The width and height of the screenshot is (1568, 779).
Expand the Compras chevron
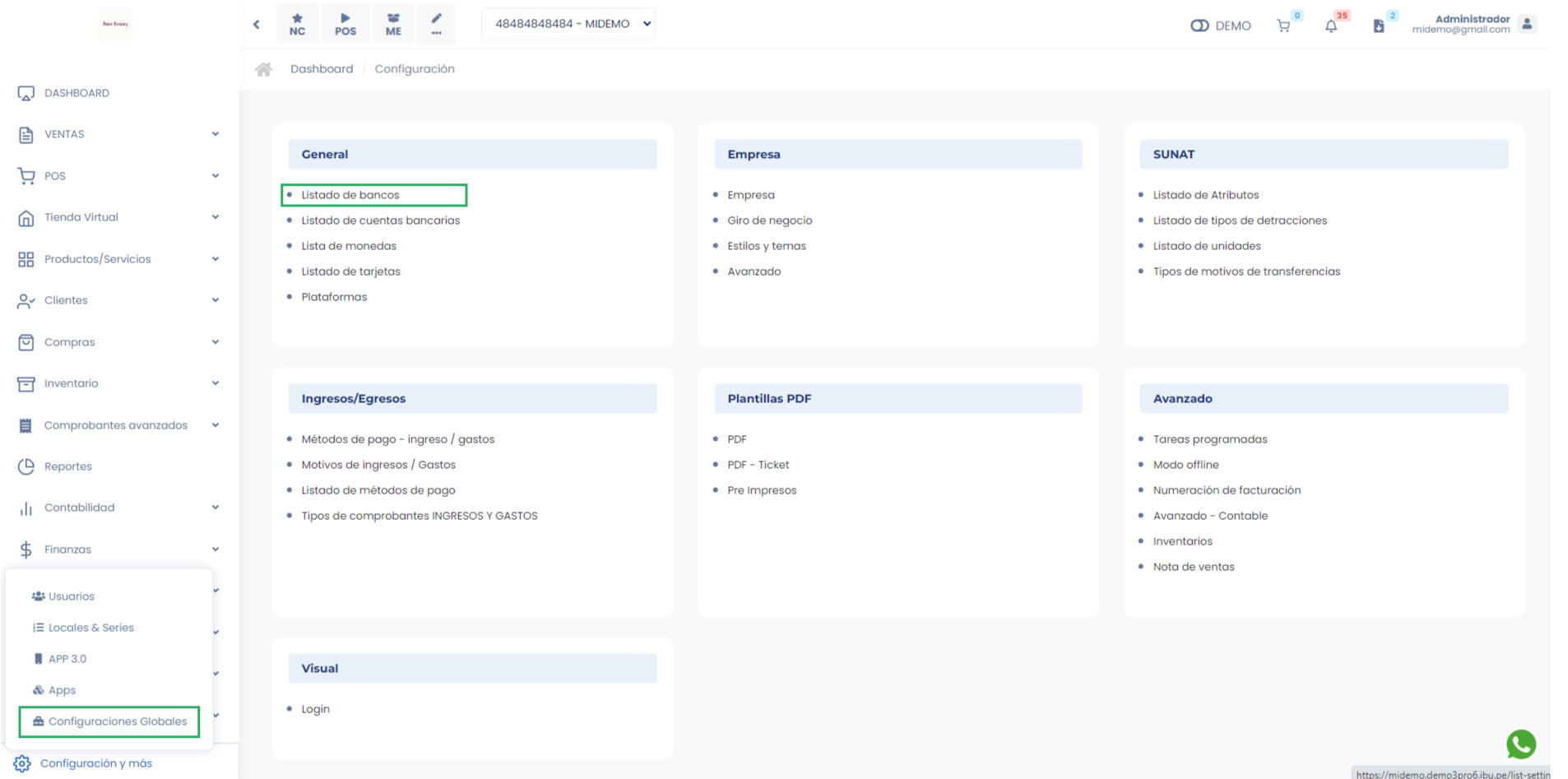(216, 342)
